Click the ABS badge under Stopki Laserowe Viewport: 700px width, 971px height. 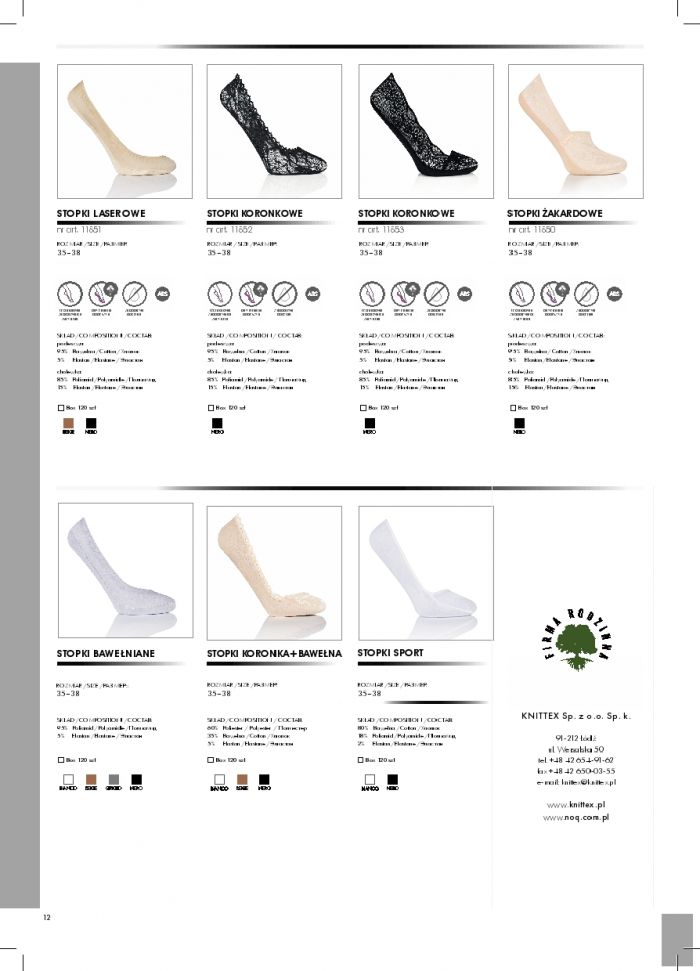pos(162,294)
